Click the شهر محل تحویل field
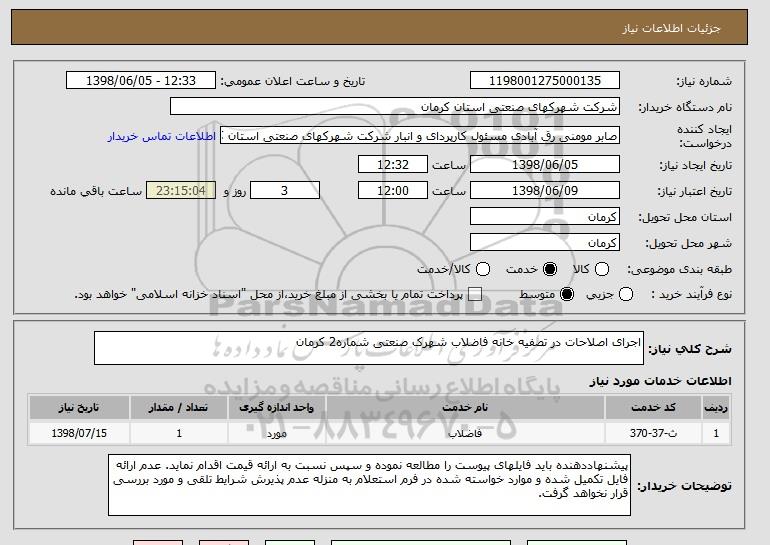This screenshot has height=545, width=770. pos(545,243)
